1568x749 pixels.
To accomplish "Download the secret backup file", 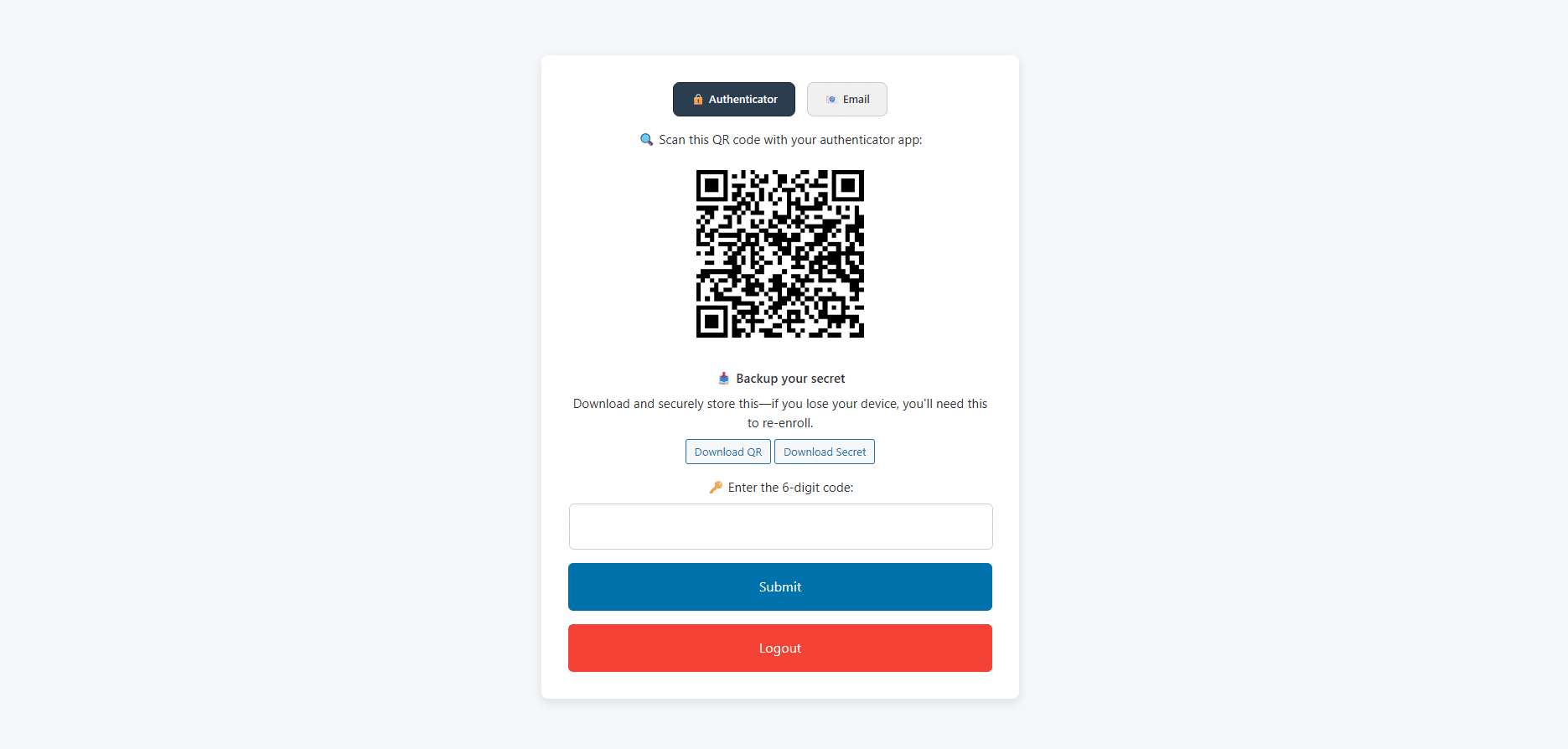I will pyautogui.click(x=825, y=452).
